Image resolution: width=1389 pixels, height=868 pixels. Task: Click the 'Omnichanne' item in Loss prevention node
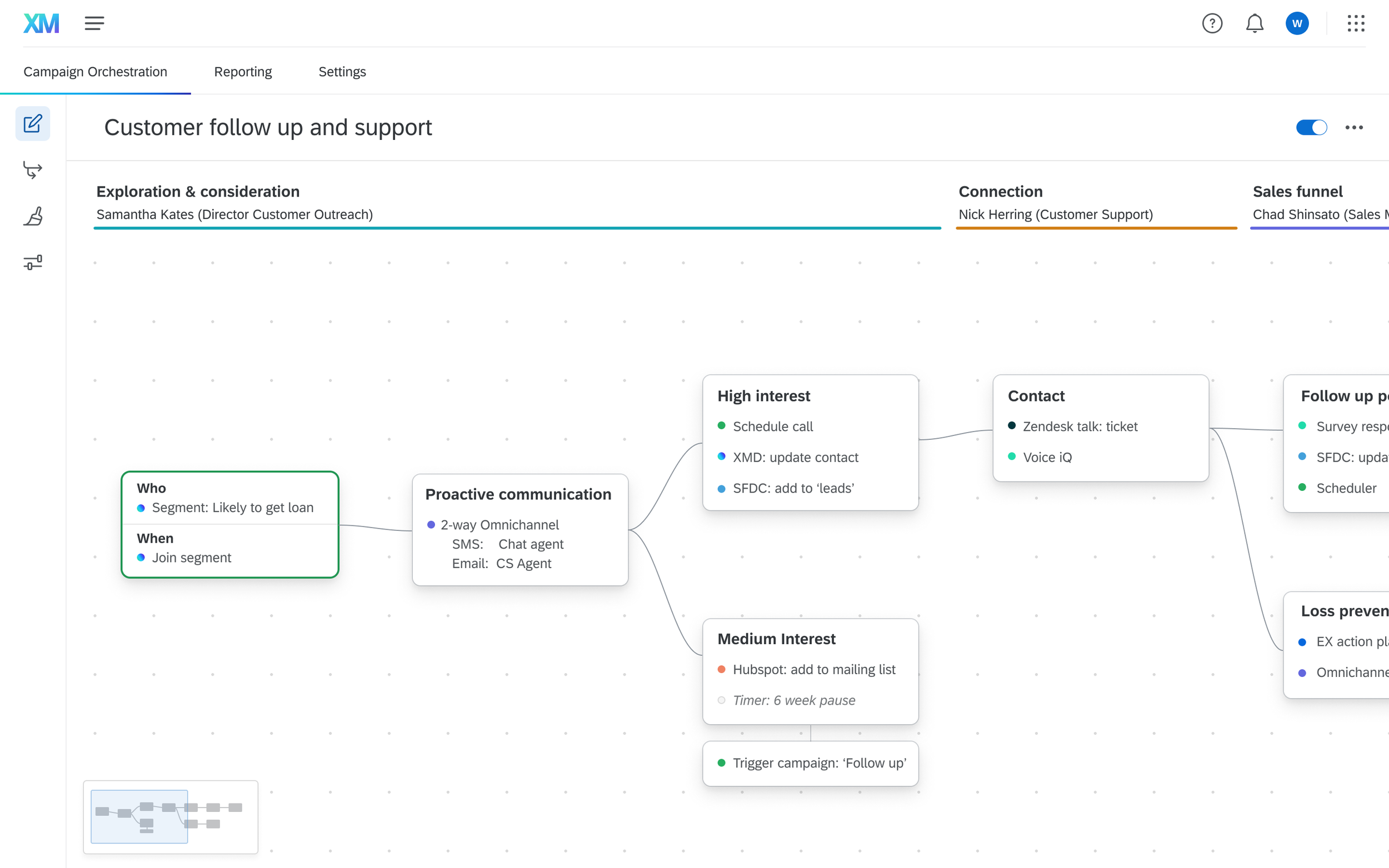point(1352,672)
